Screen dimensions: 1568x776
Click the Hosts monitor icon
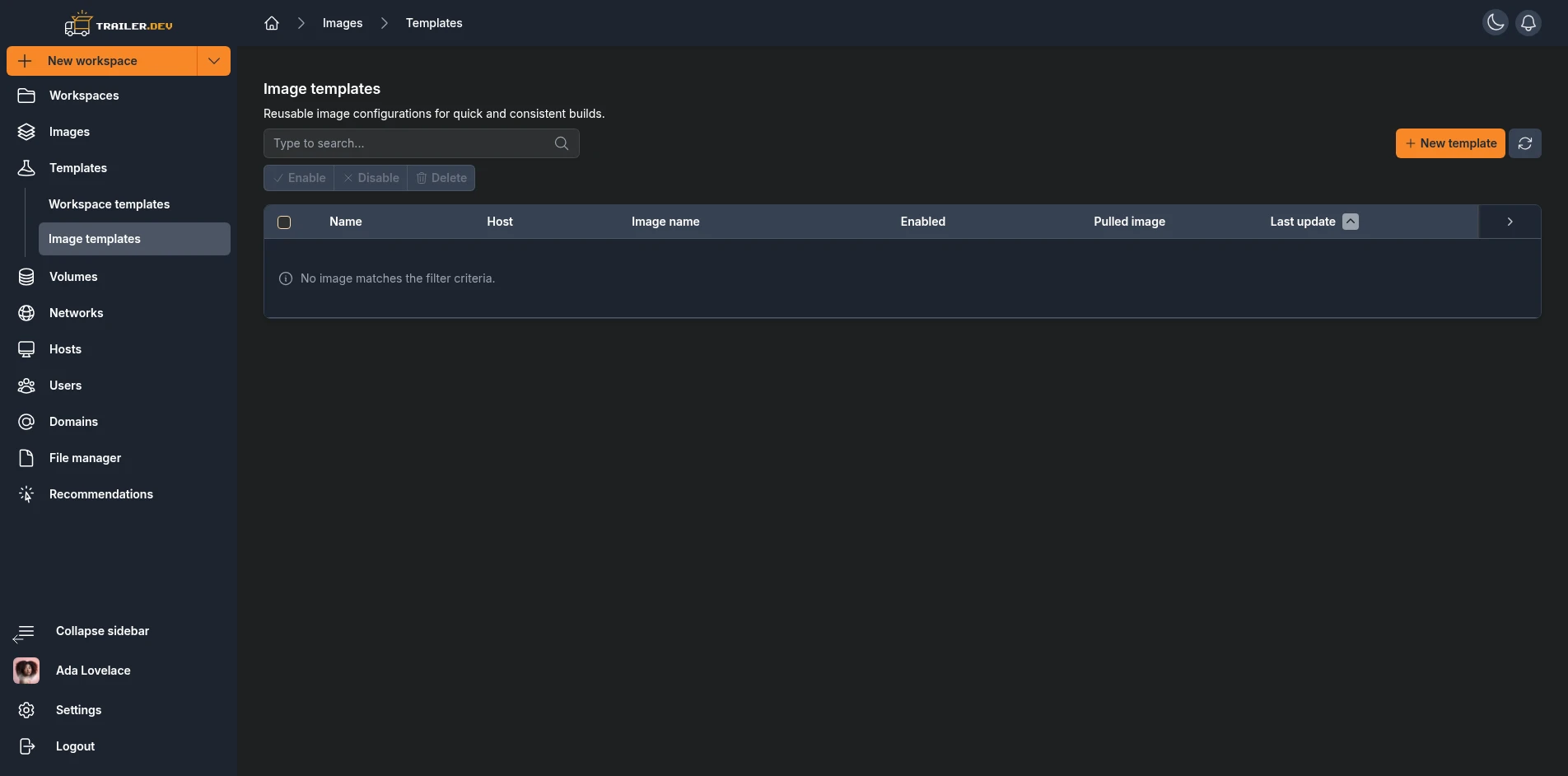coord(26,349)
